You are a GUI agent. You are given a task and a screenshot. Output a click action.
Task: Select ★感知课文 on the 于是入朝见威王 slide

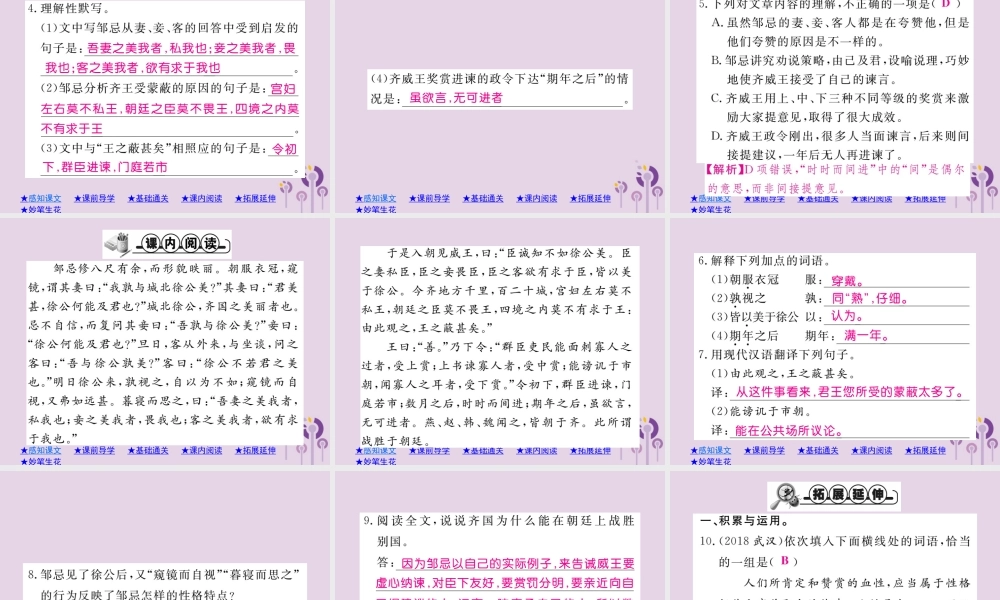coord(376,451)
